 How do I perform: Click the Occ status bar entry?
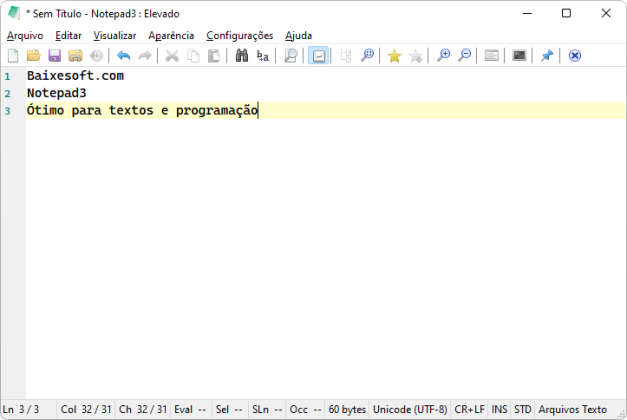[306, 410]
